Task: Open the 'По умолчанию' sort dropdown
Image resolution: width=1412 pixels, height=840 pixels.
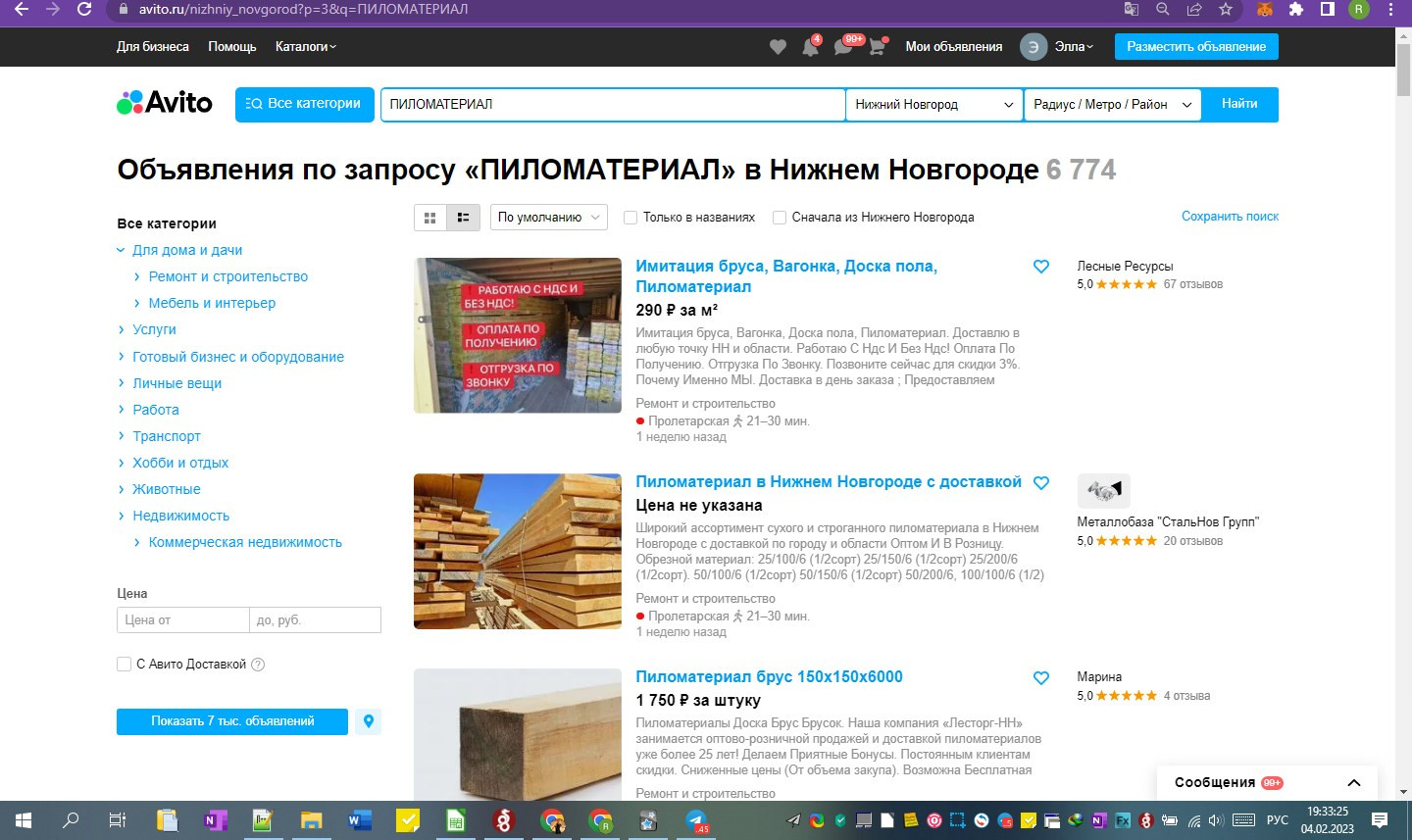Action: (x=548, y=218)
